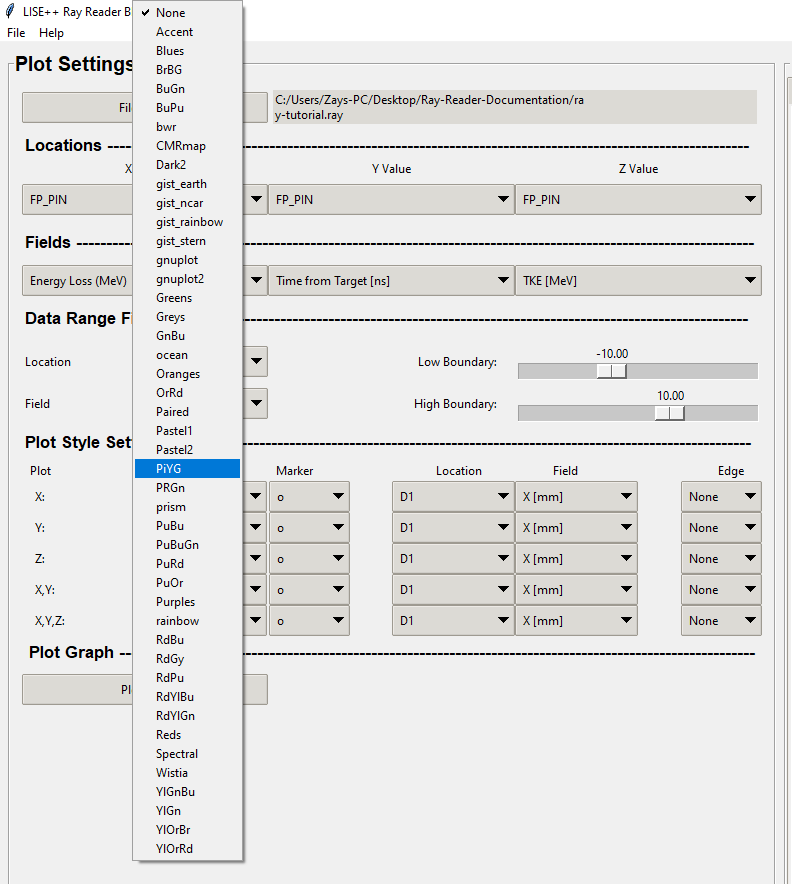The height and width of the screenshot is (884, 792).
Task: Expand the Y Value location dropdown
Action: 390,200
